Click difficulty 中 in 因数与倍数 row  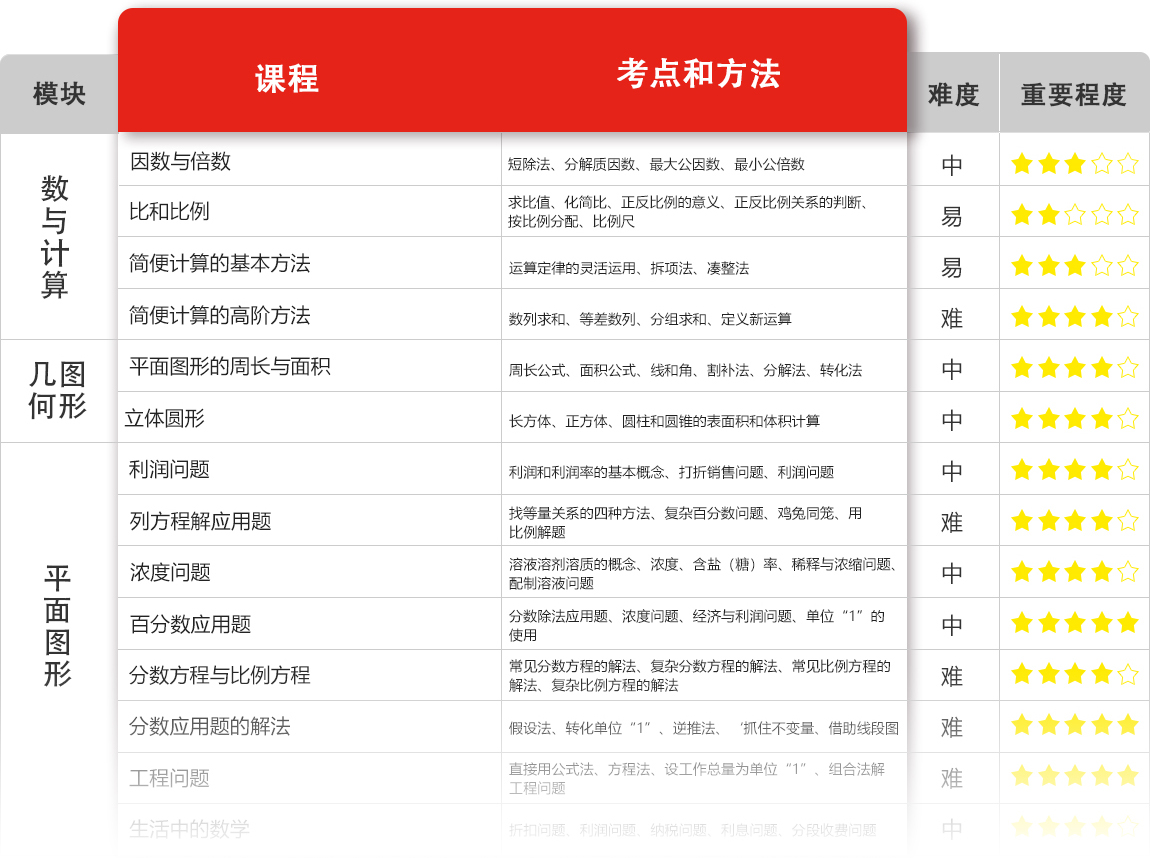[x=952, y=165]
